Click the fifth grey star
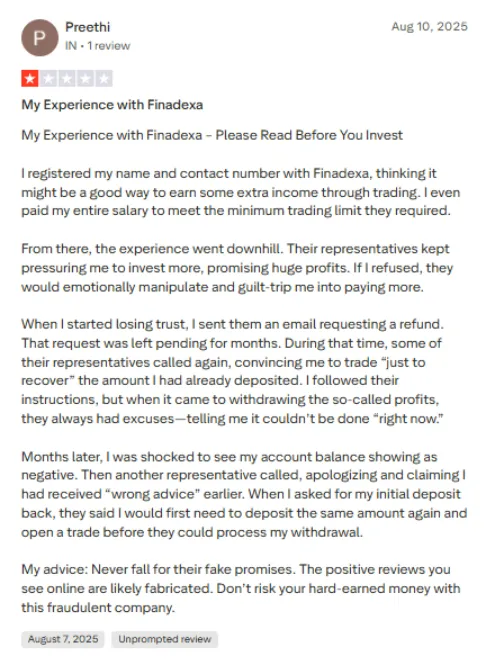This screenshot has height=659, width=486. point(104,78)
